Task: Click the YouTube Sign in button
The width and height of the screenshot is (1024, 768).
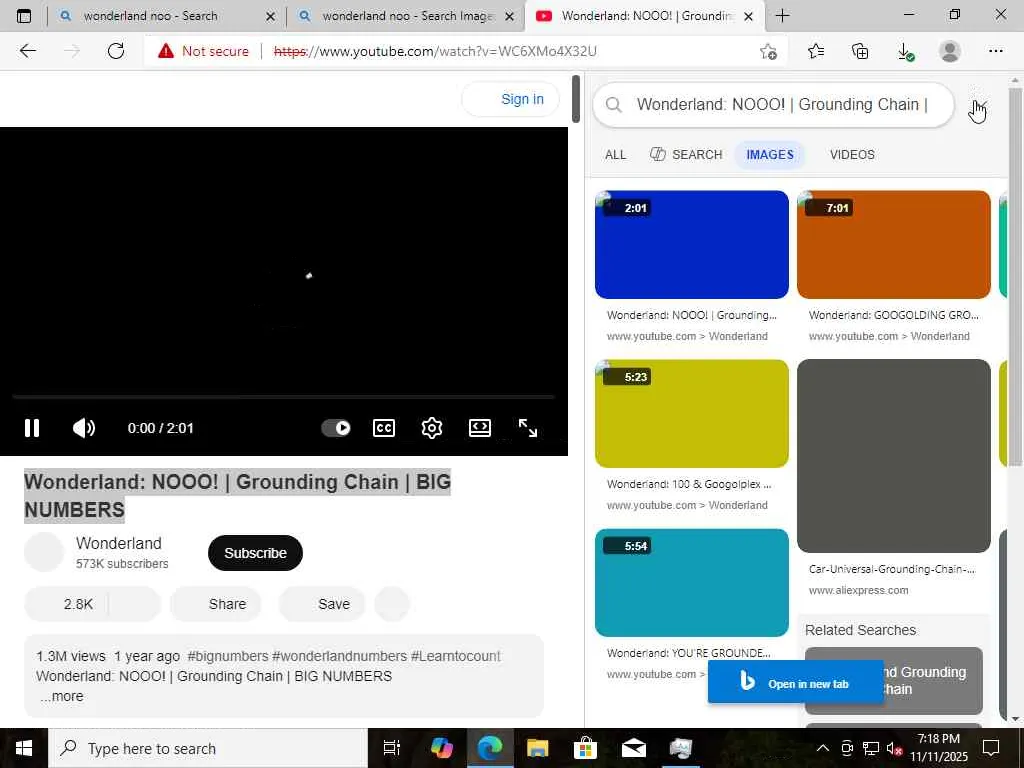Action: tap(511, 99)
